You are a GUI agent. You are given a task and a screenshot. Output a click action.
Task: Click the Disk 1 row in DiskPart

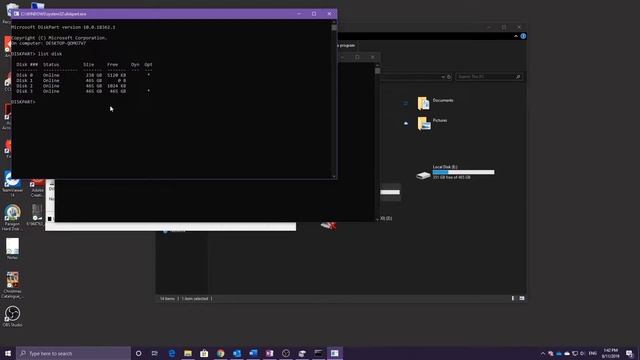point(71,80)
